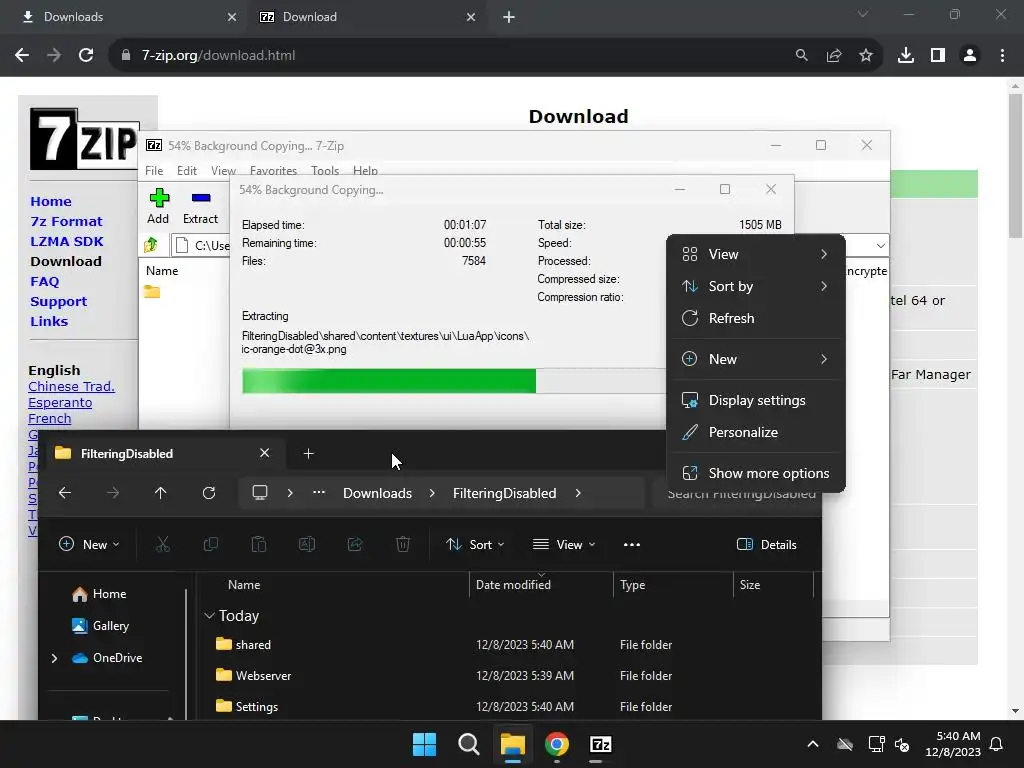Expand chevron after FilteringDisabled in path

[578, 493]
